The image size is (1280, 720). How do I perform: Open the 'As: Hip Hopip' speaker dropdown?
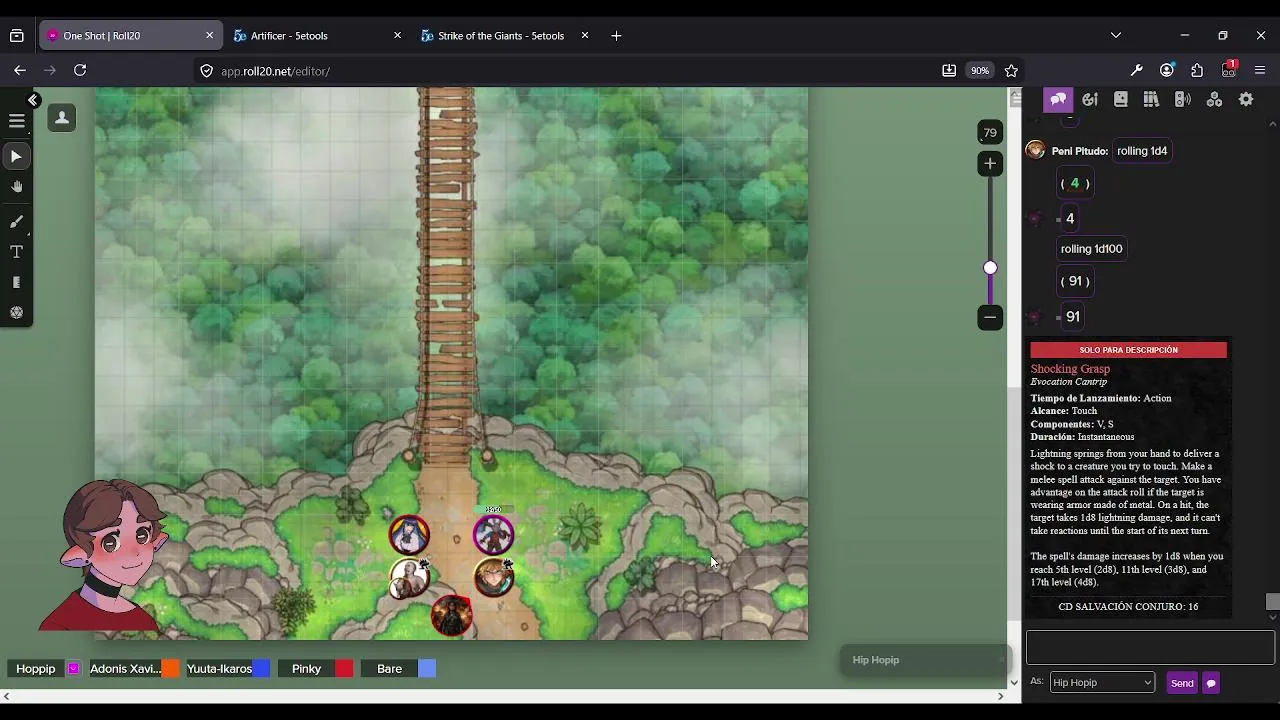coord(1102,683)
